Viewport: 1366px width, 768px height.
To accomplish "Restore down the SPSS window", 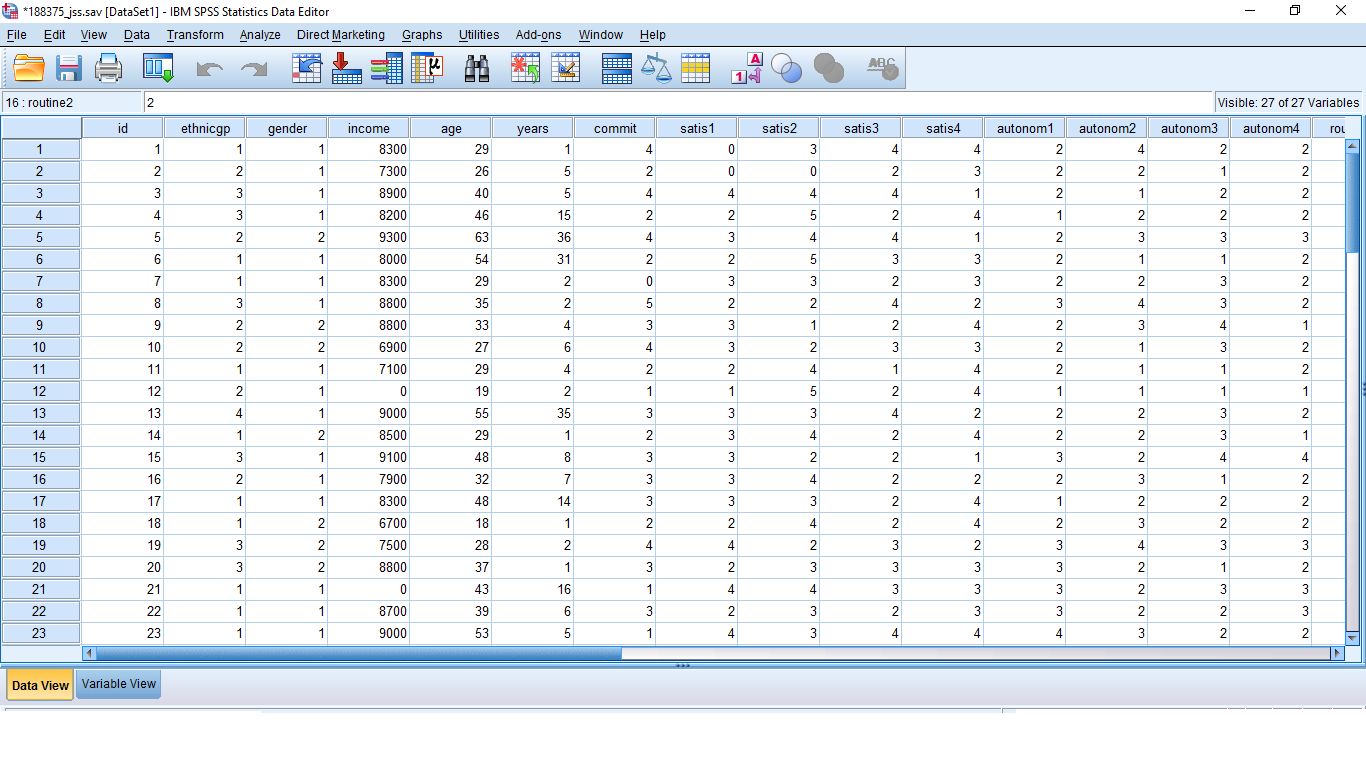I will (x=1295, y=11).
